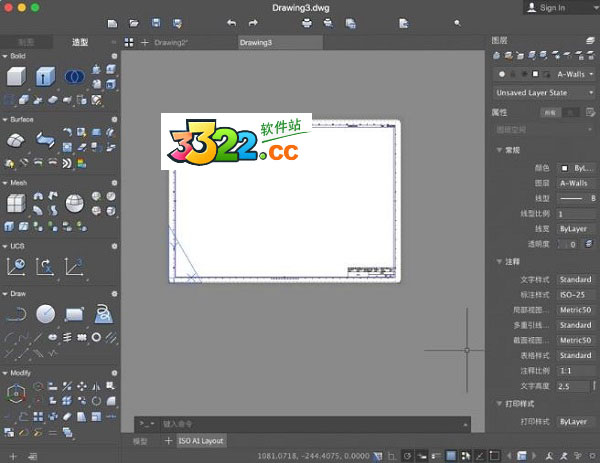Open the Surface panel gear settings
Screen dimensions: 600x463
click(x=114, y=118)
